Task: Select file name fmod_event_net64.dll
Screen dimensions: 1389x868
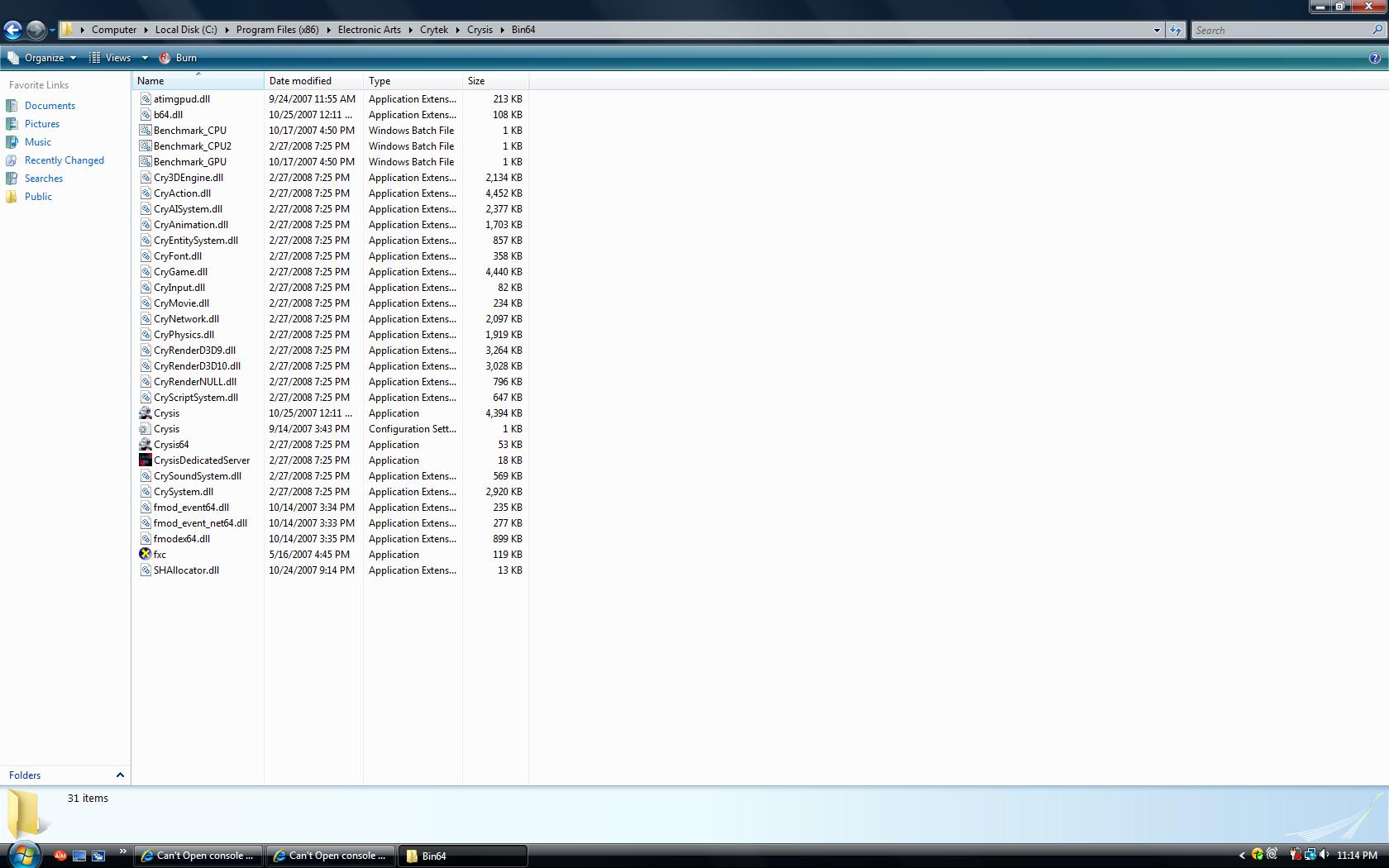Action: 200,523
